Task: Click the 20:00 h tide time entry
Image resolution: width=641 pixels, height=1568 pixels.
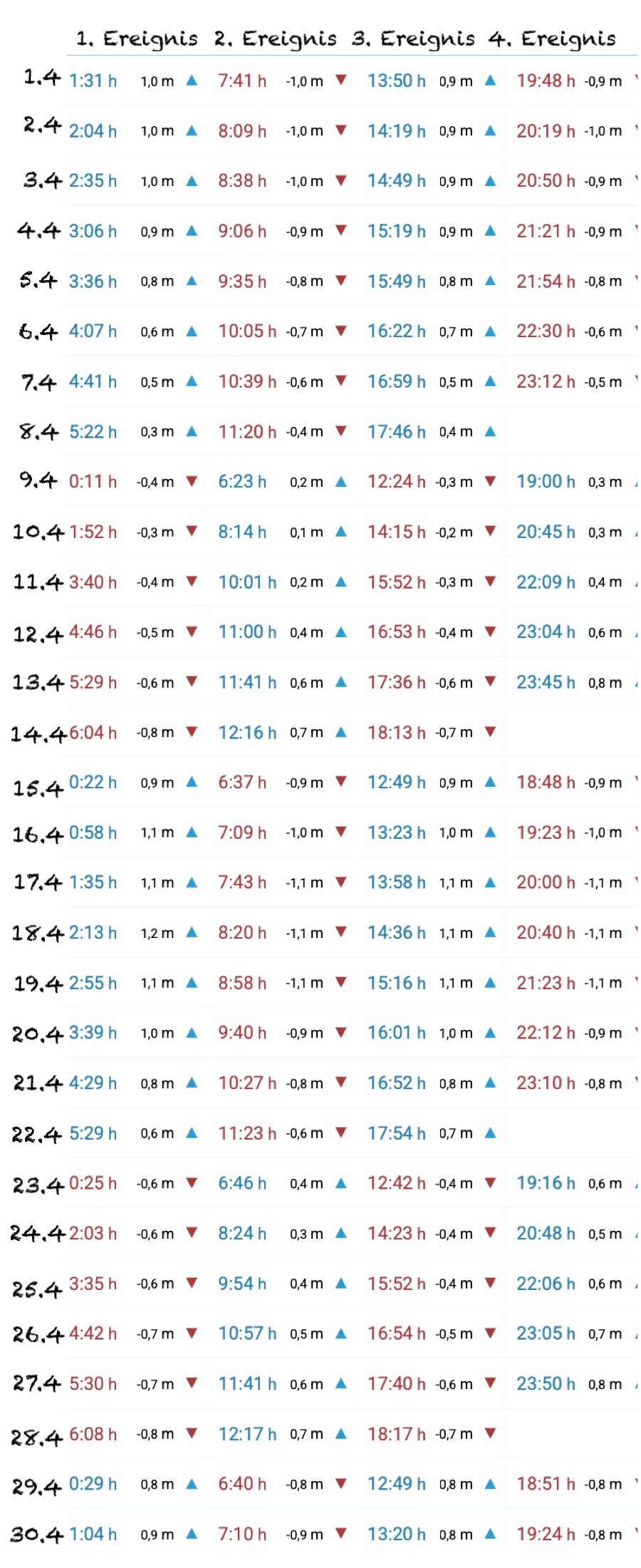Action: click(546, 882)
